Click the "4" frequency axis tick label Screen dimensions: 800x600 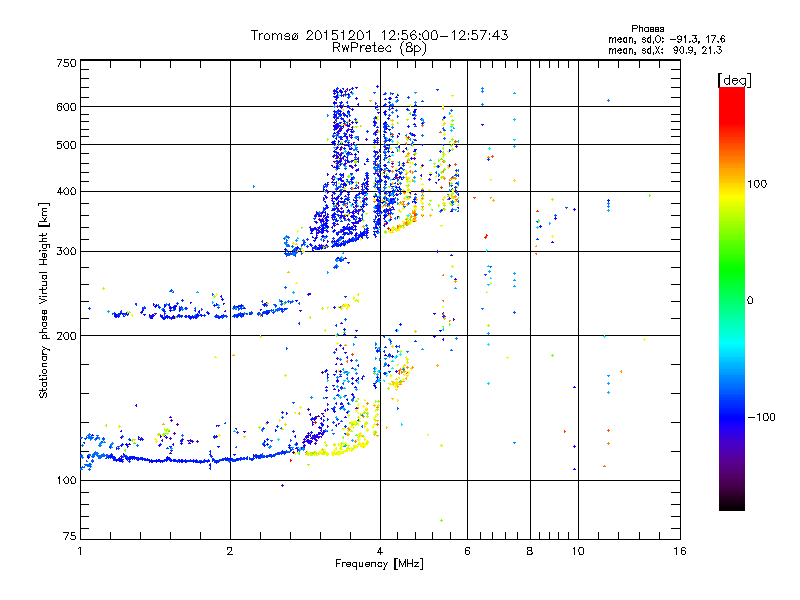pos(380,551)
